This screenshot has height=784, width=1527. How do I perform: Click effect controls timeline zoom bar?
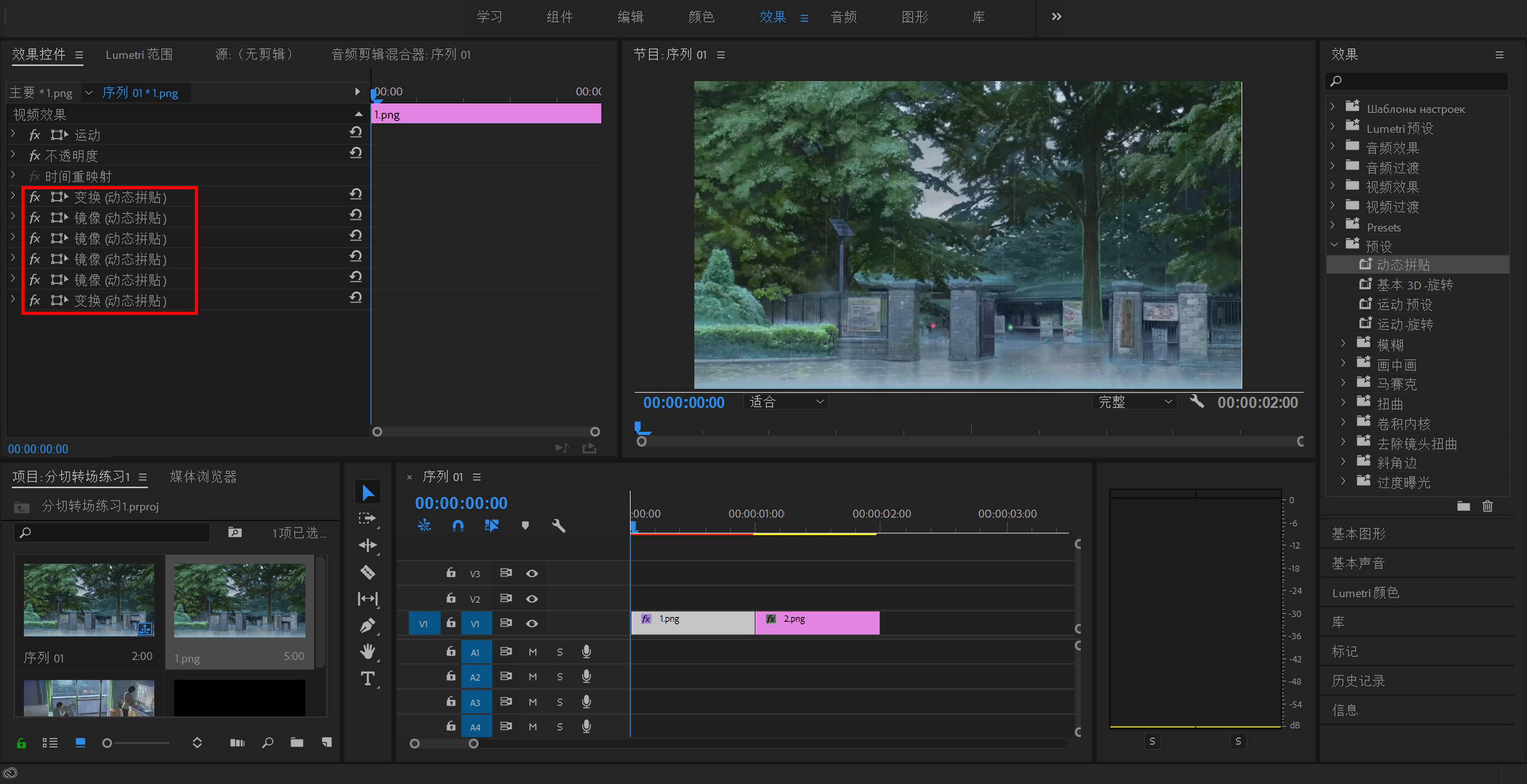tap(486, 431)
